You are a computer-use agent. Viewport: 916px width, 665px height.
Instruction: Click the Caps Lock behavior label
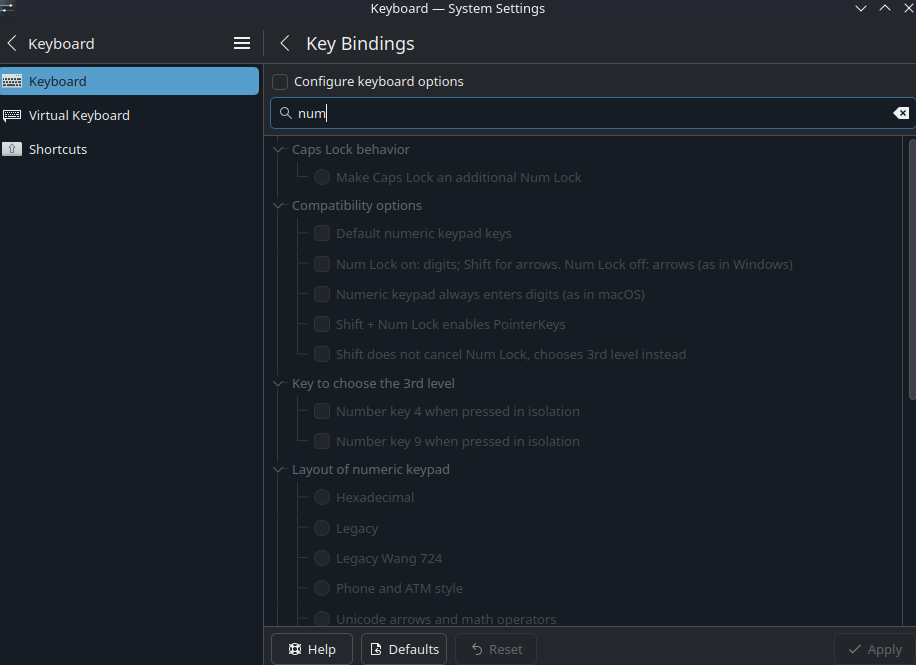[351, 150]
